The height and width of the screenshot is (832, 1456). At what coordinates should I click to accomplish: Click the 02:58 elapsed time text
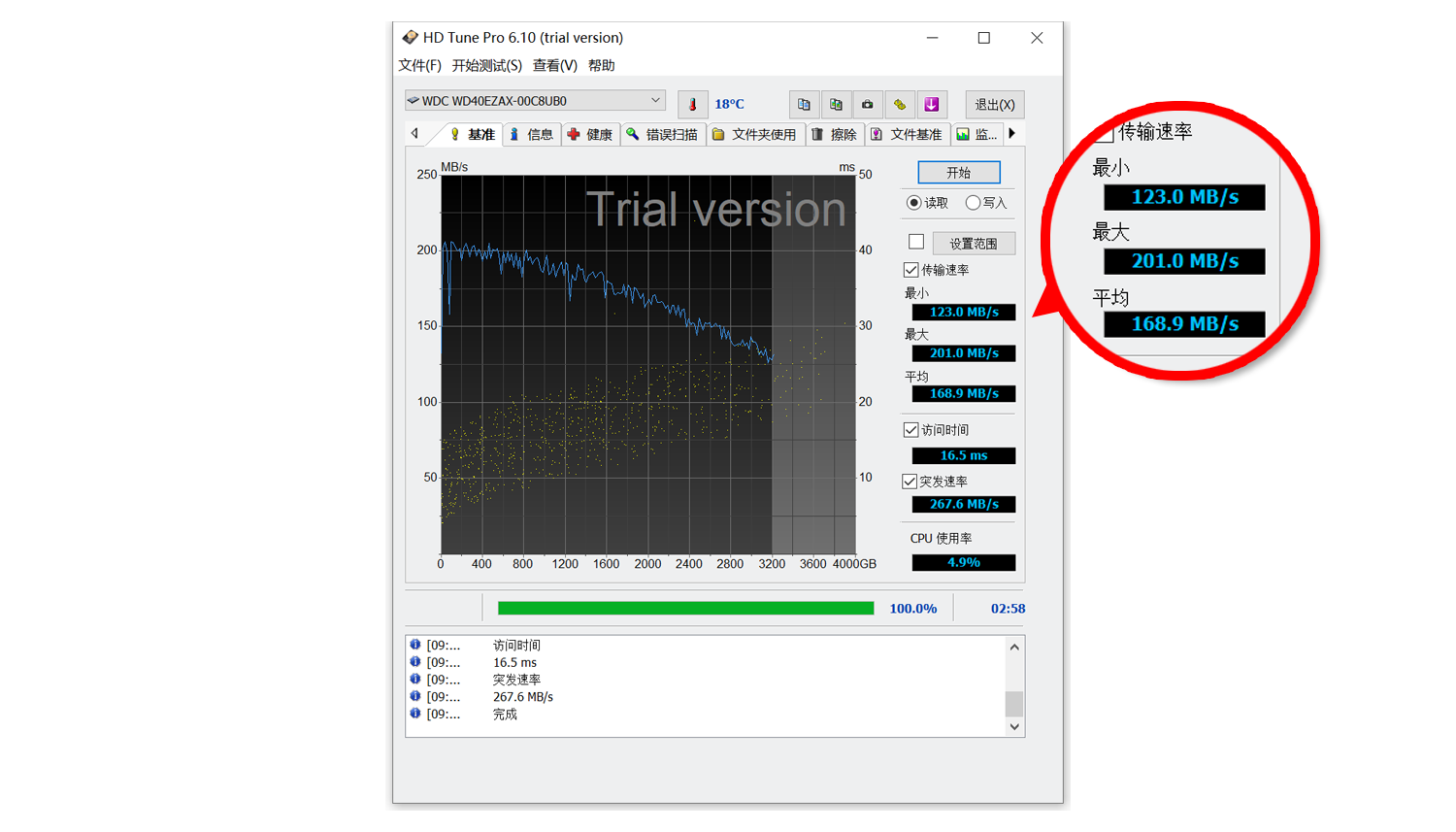1008,609
